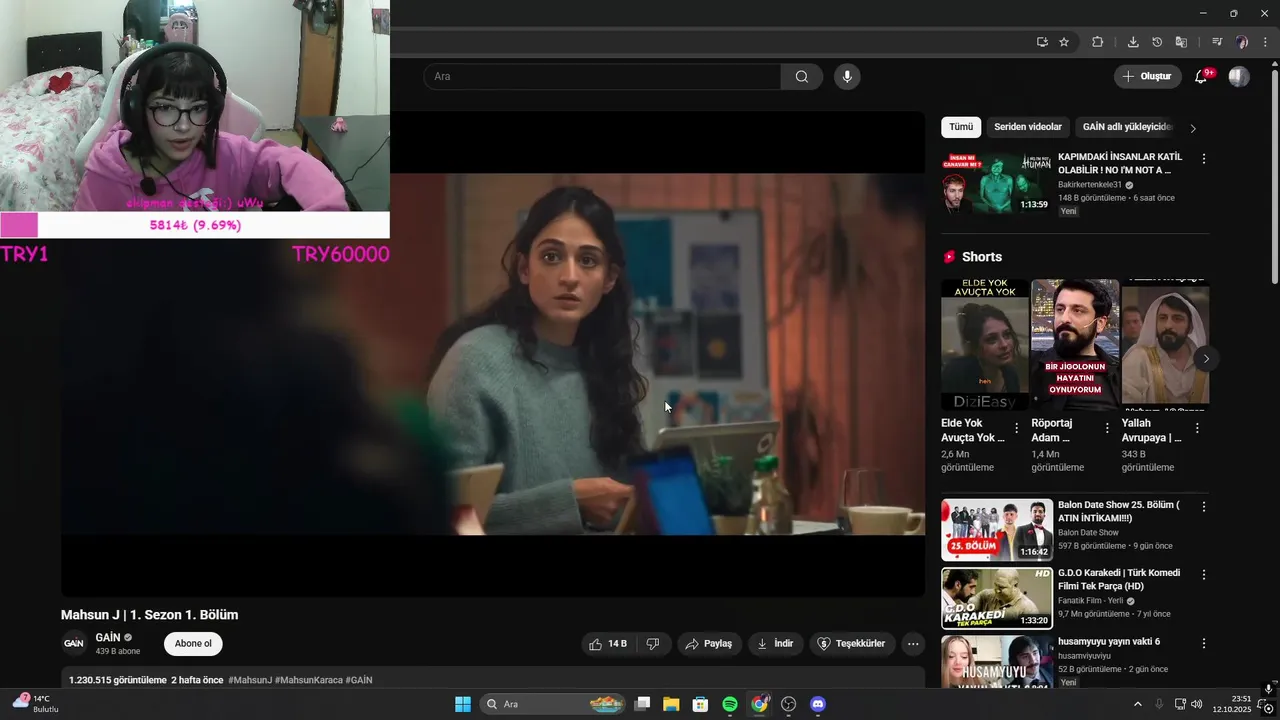This screenshot has width=1280, height=720.
Task: Open options for Balon Date Show video
Action: coord(1204,507)
